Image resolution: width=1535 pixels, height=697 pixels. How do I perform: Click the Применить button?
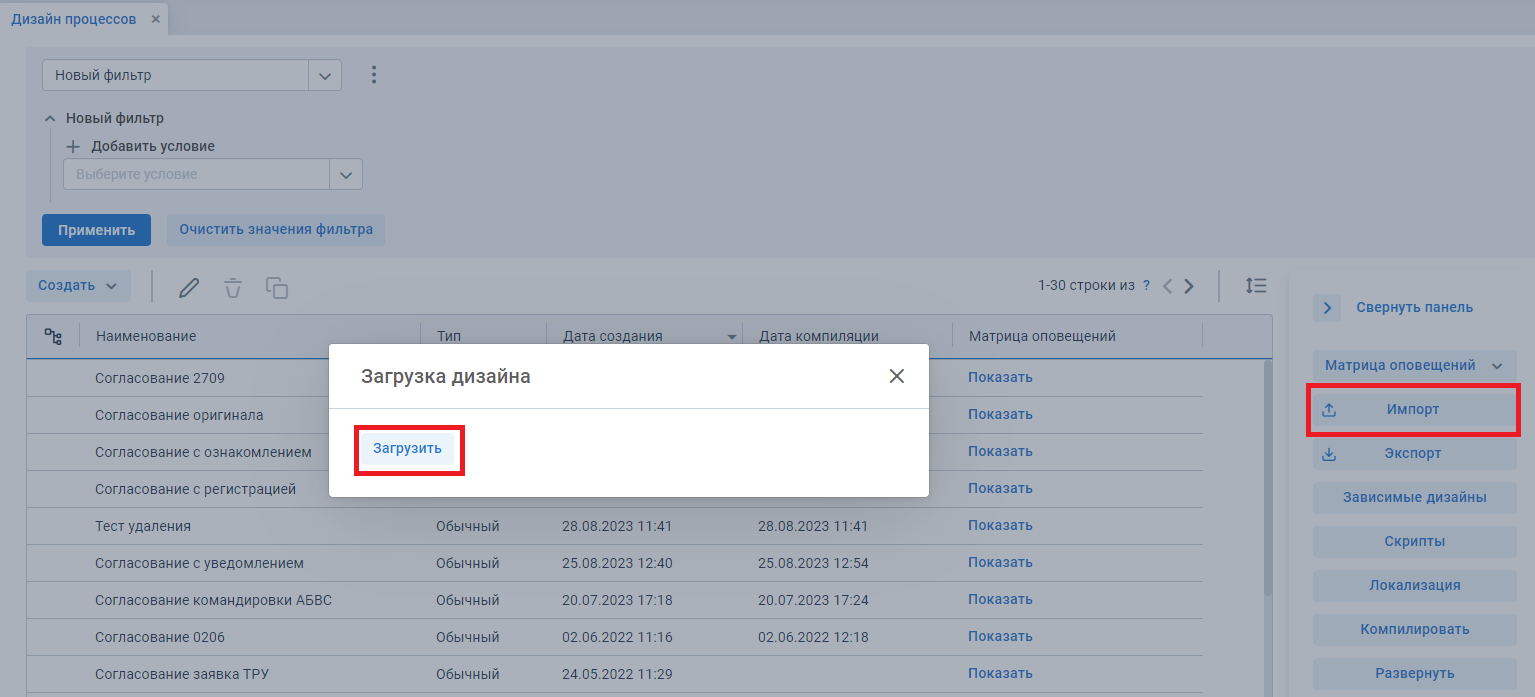96,230
